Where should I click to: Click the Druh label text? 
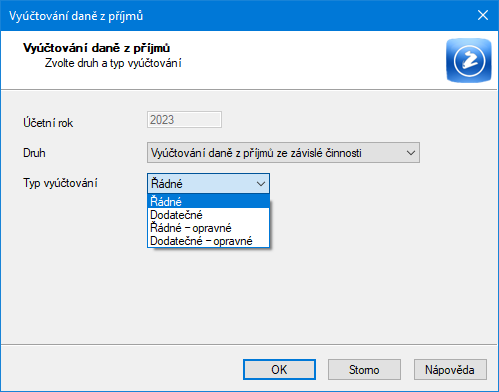click(34, 153)
